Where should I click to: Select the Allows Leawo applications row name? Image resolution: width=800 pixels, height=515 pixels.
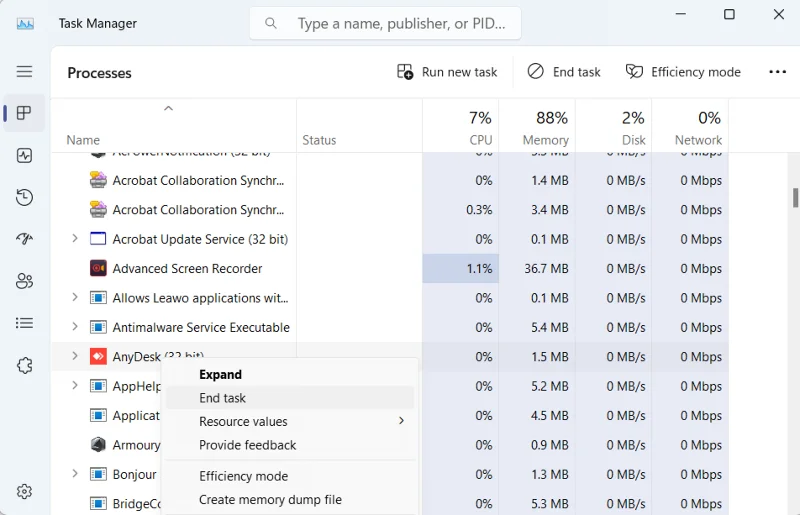[x=201, y=298]
